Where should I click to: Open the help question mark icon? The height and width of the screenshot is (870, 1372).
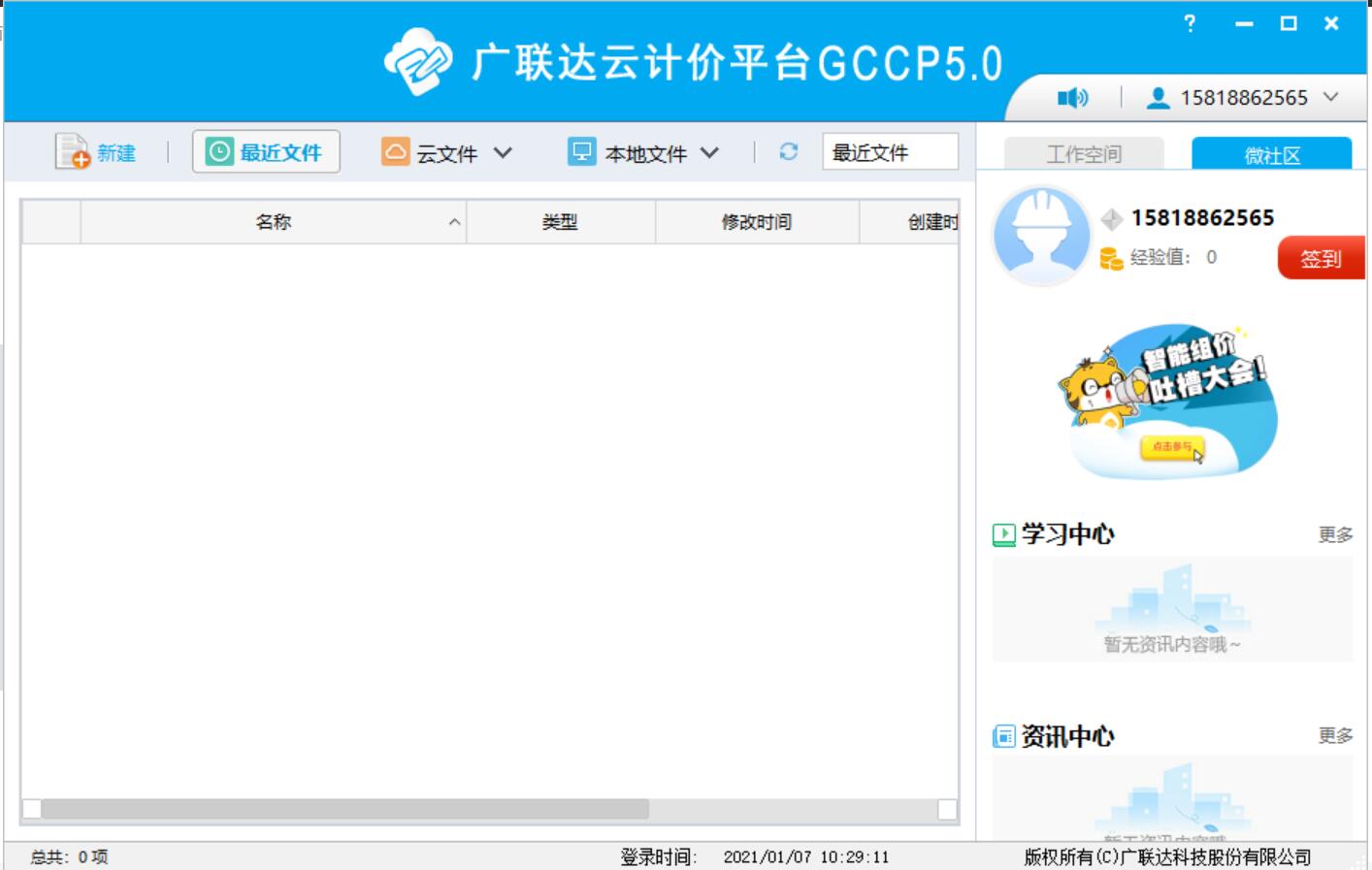[x=1190, y=23]
